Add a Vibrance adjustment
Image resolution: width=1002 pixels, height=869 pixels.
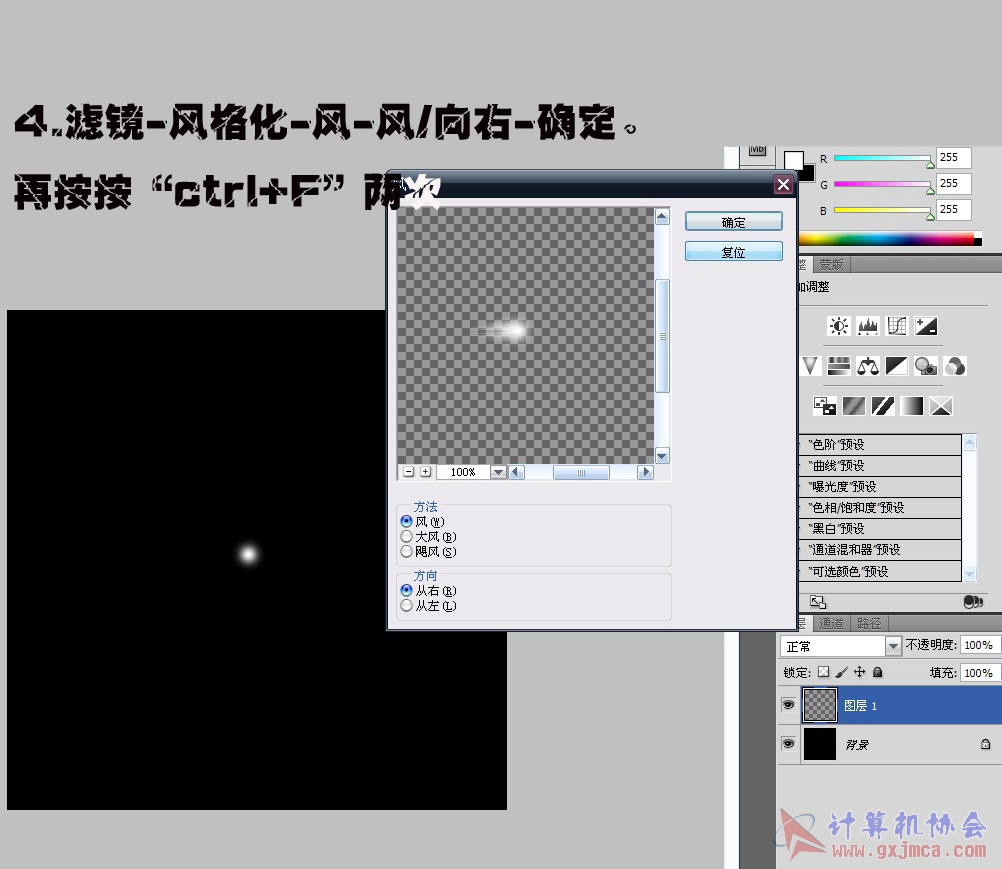point(810,366)
